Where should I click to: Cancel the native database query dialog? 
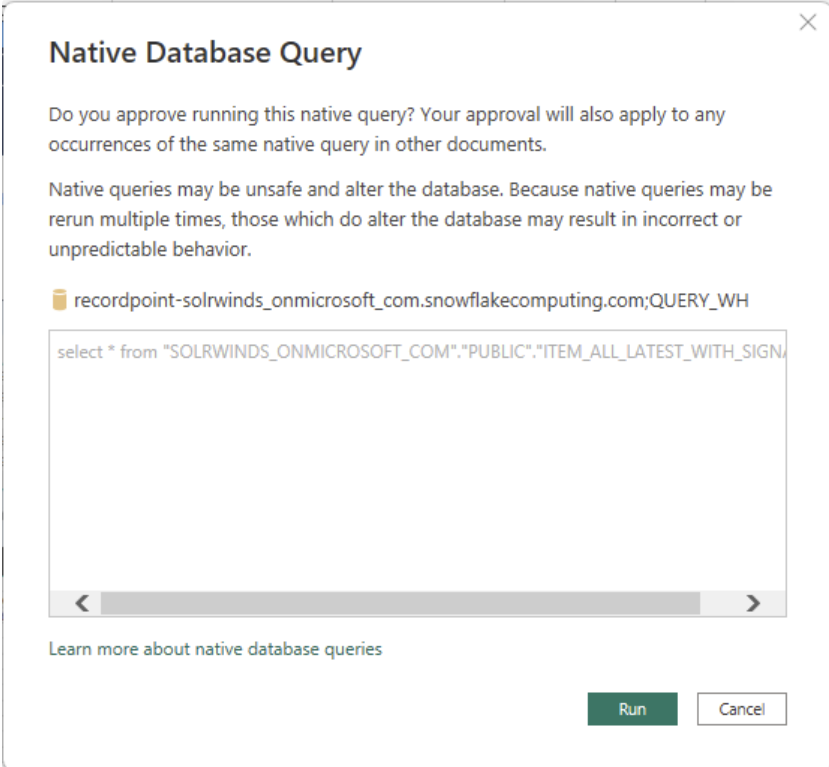(x=741, y=709)
